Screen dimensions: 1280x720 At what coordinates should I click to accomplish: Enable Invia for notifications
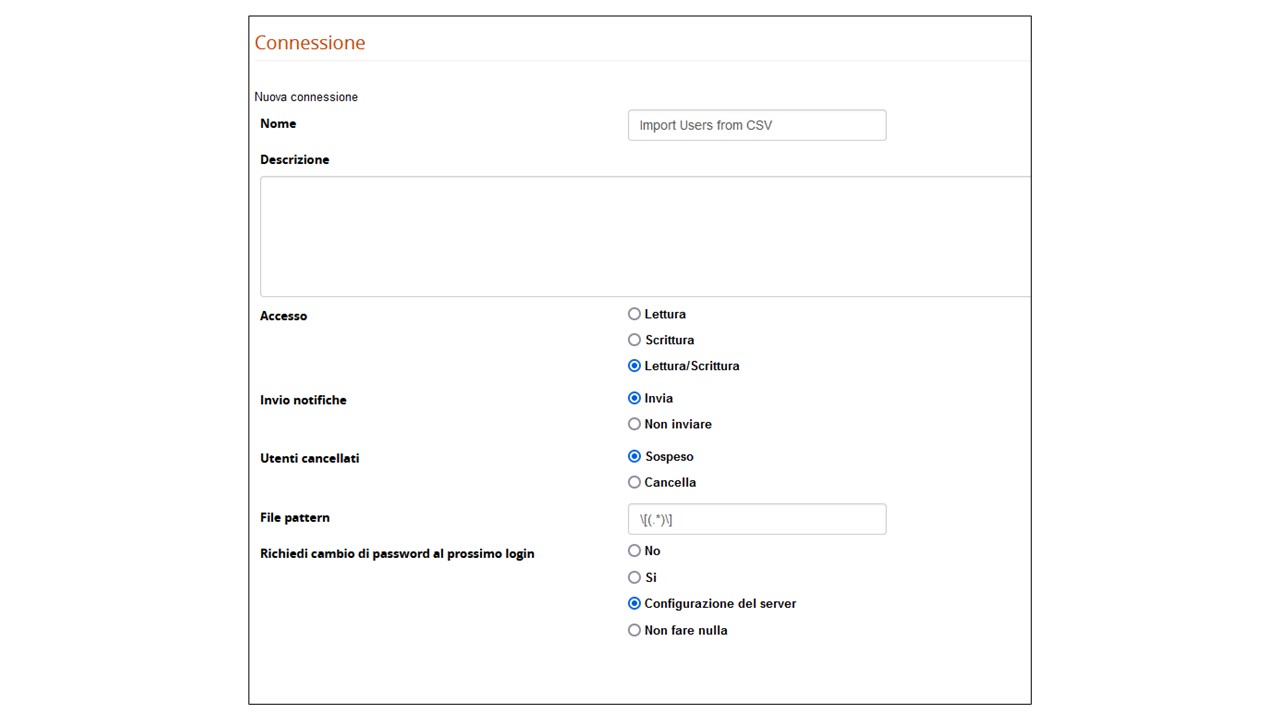click(634, 398)
